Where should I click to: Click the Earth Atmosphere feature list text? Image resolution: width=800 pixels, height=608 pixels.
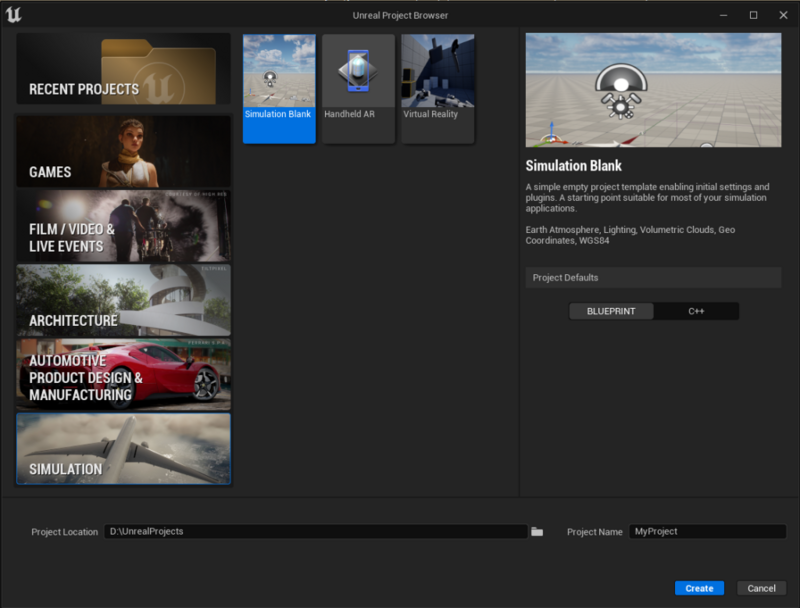tap(630, 235)
